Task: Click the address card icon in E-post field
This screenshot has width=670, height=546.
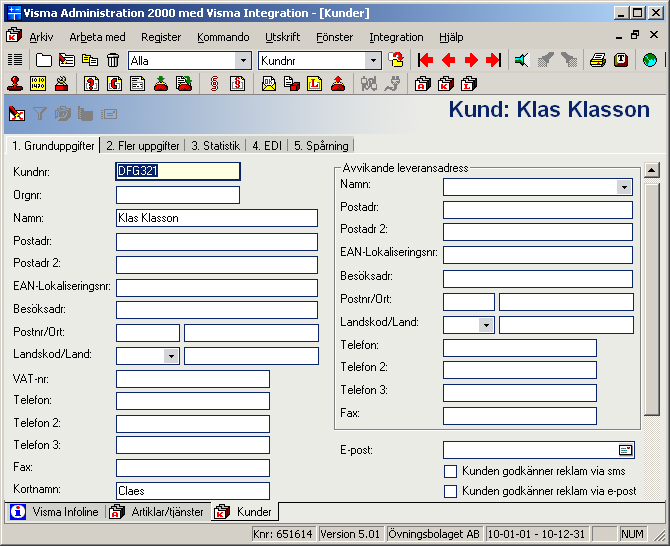Action: (625, 450)
